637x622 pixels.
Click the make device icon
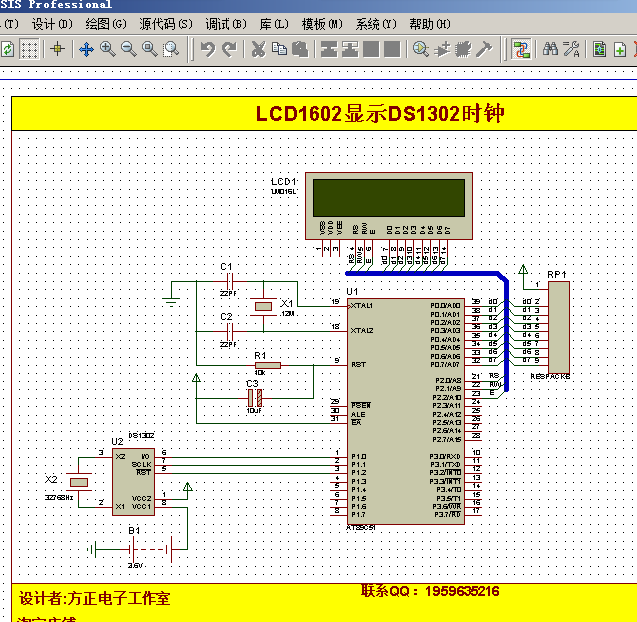pyautogui.click(x=442, y=50)
